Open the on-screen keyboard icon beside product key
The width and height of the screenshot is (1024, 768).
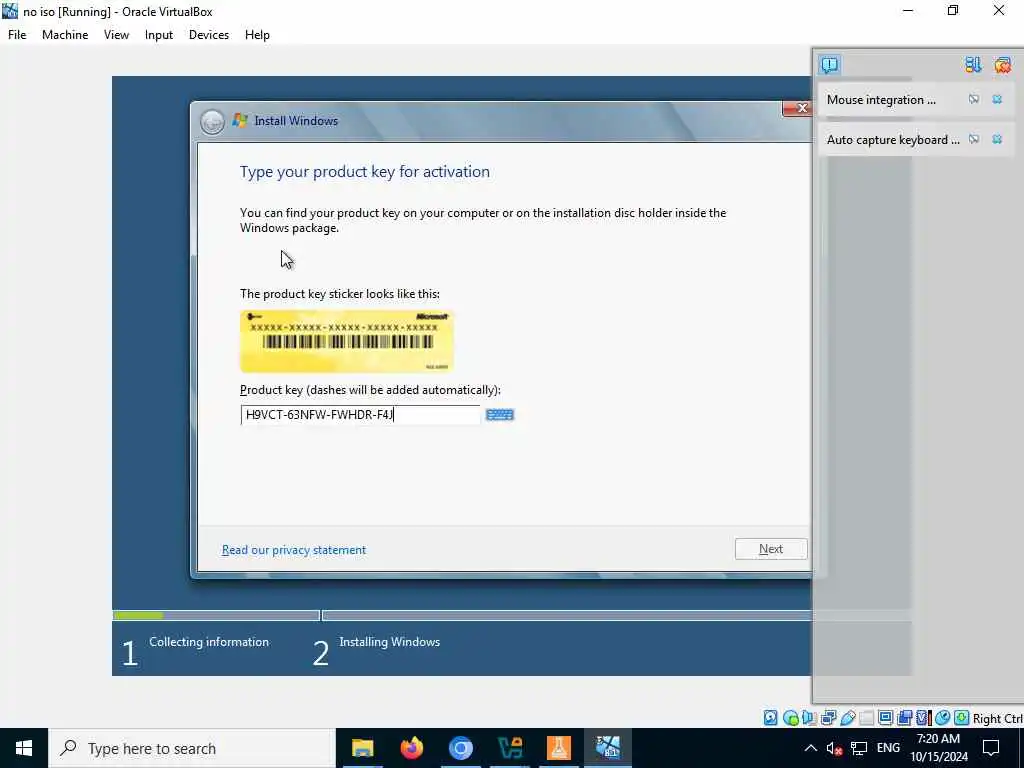pyautogui.click(x=500, y=415)
